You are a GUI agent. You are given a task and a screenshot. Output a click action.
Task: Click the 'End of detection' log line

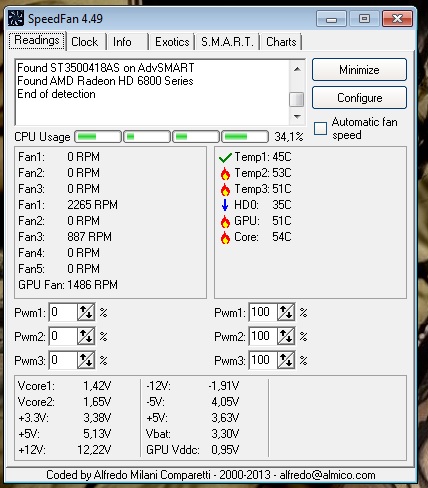[56, 94]
